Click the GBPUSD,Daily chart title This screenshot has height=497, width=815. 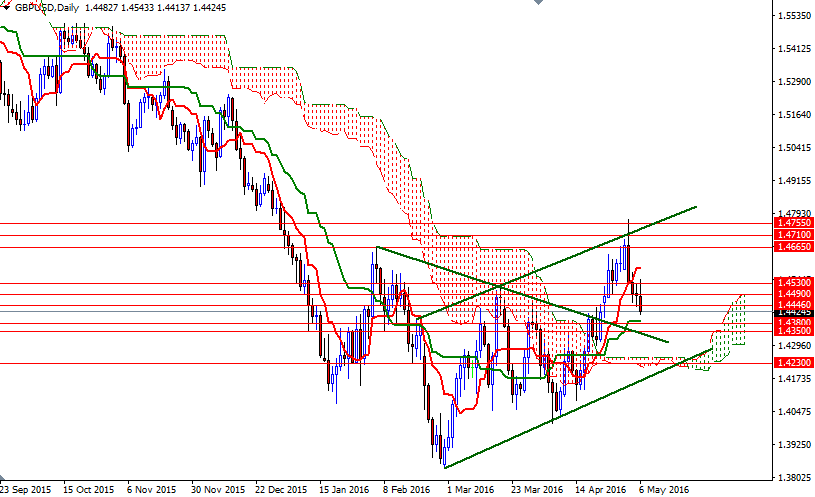pos(46,6)
